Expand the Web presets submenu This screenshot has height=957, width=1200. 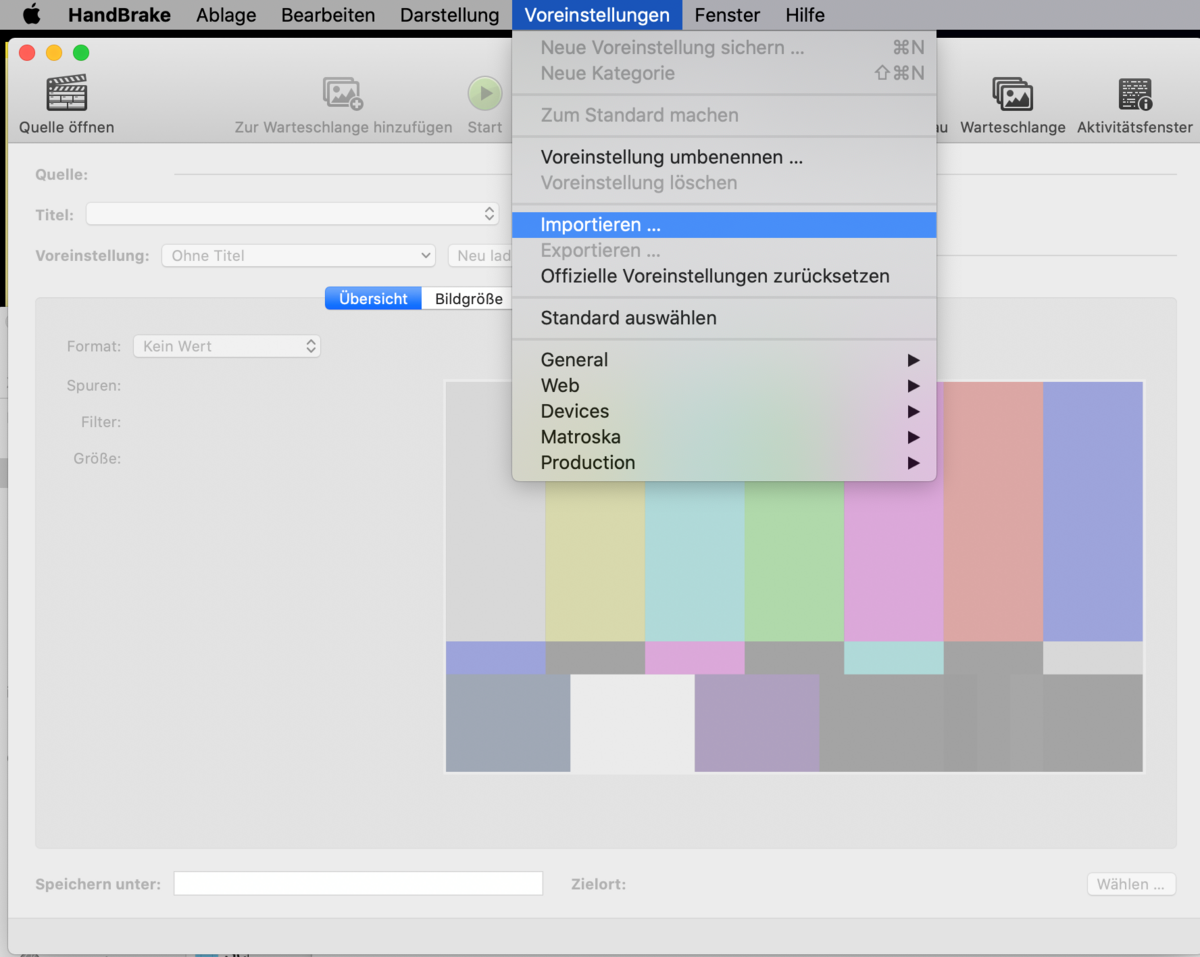[724, 385]
